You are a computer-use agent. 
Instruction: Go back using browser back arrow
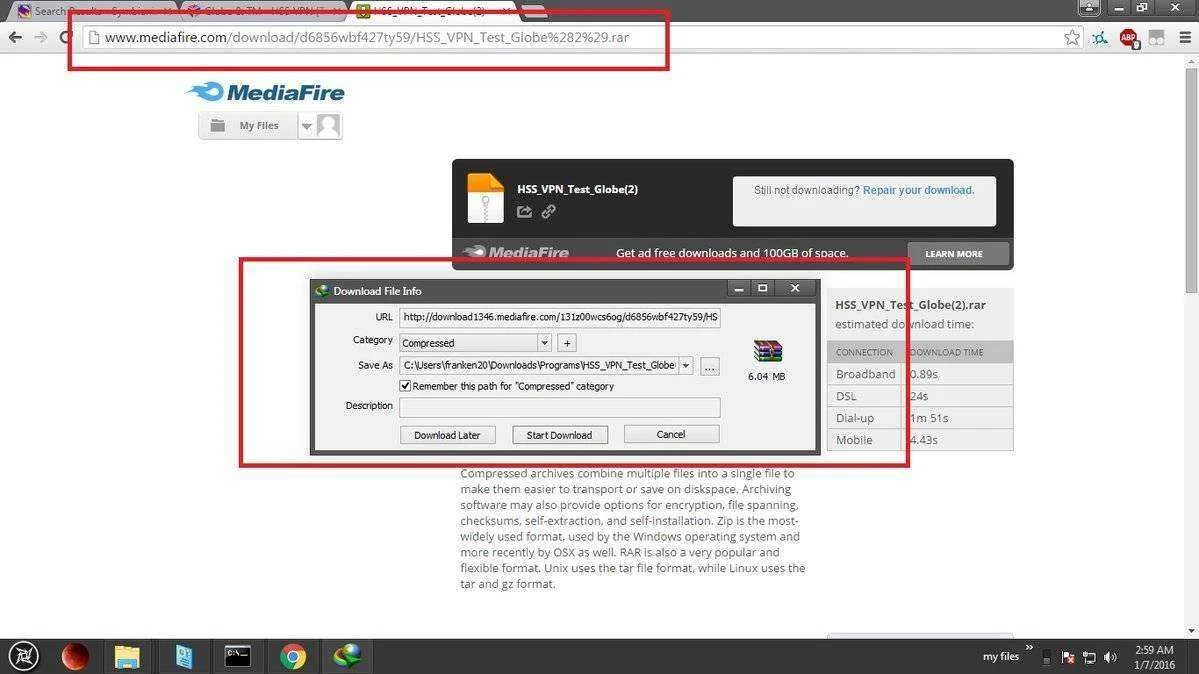pos(15,37)
